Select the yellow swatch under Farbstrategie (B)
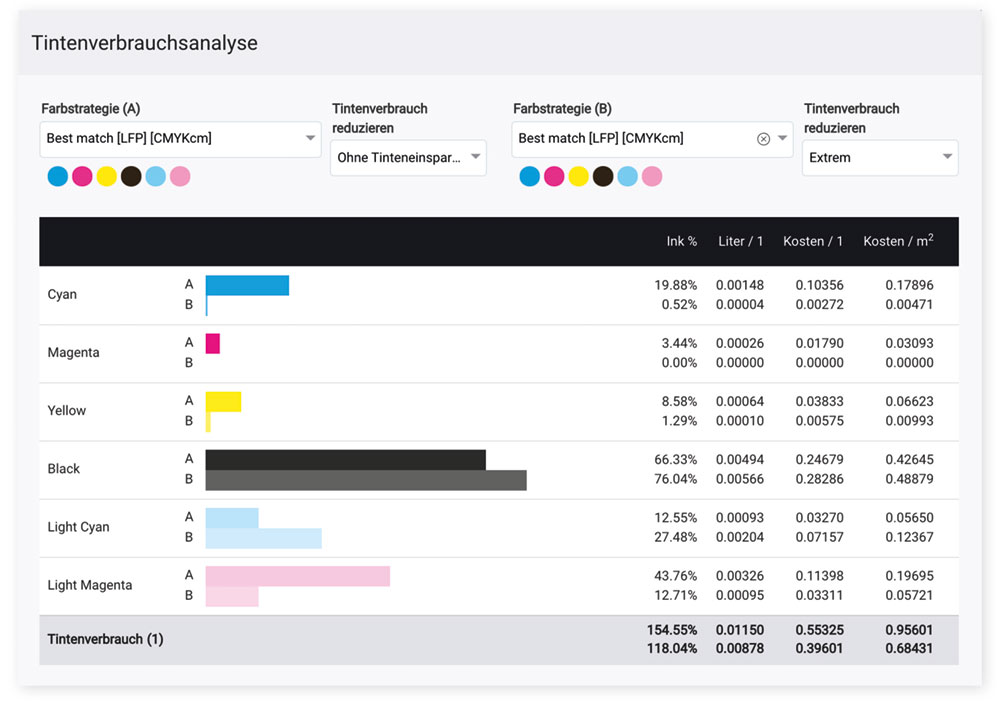 578,177
